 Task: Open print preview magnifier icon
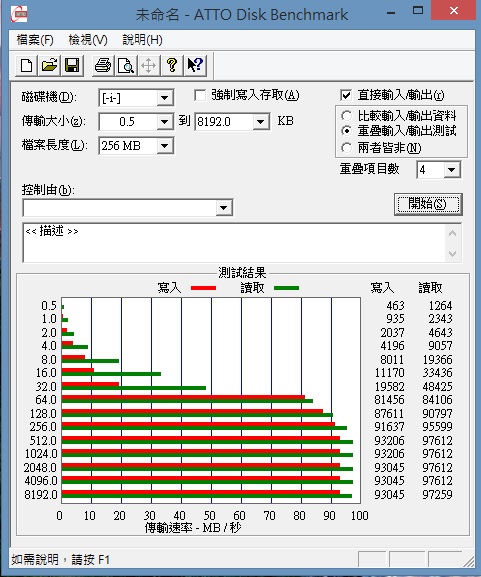click(125, 66)
